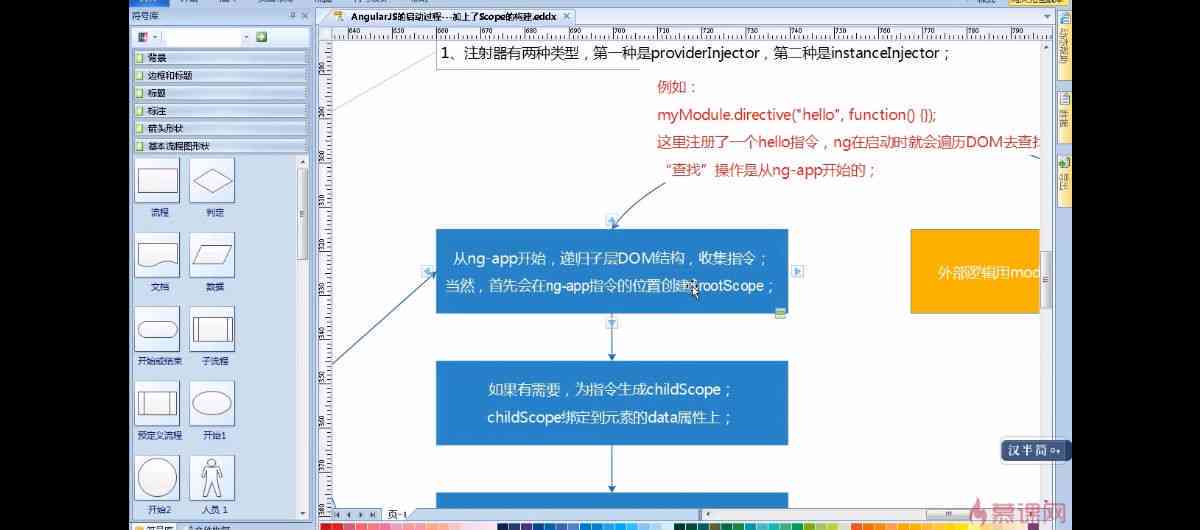Screen dimensions: 1200x530
Task: Select the 开始2 circle shape
Action: [158, 478]
